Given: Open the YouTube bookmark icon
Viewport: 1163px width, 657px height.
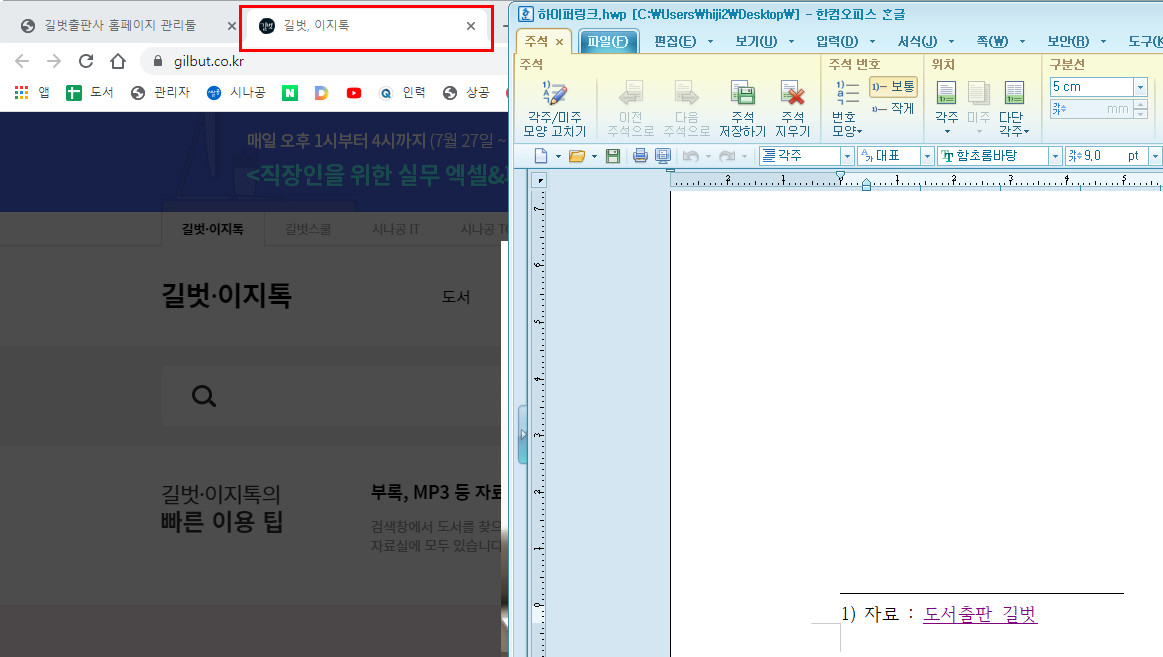Looking at the screenshot, I should pos(354,93).
